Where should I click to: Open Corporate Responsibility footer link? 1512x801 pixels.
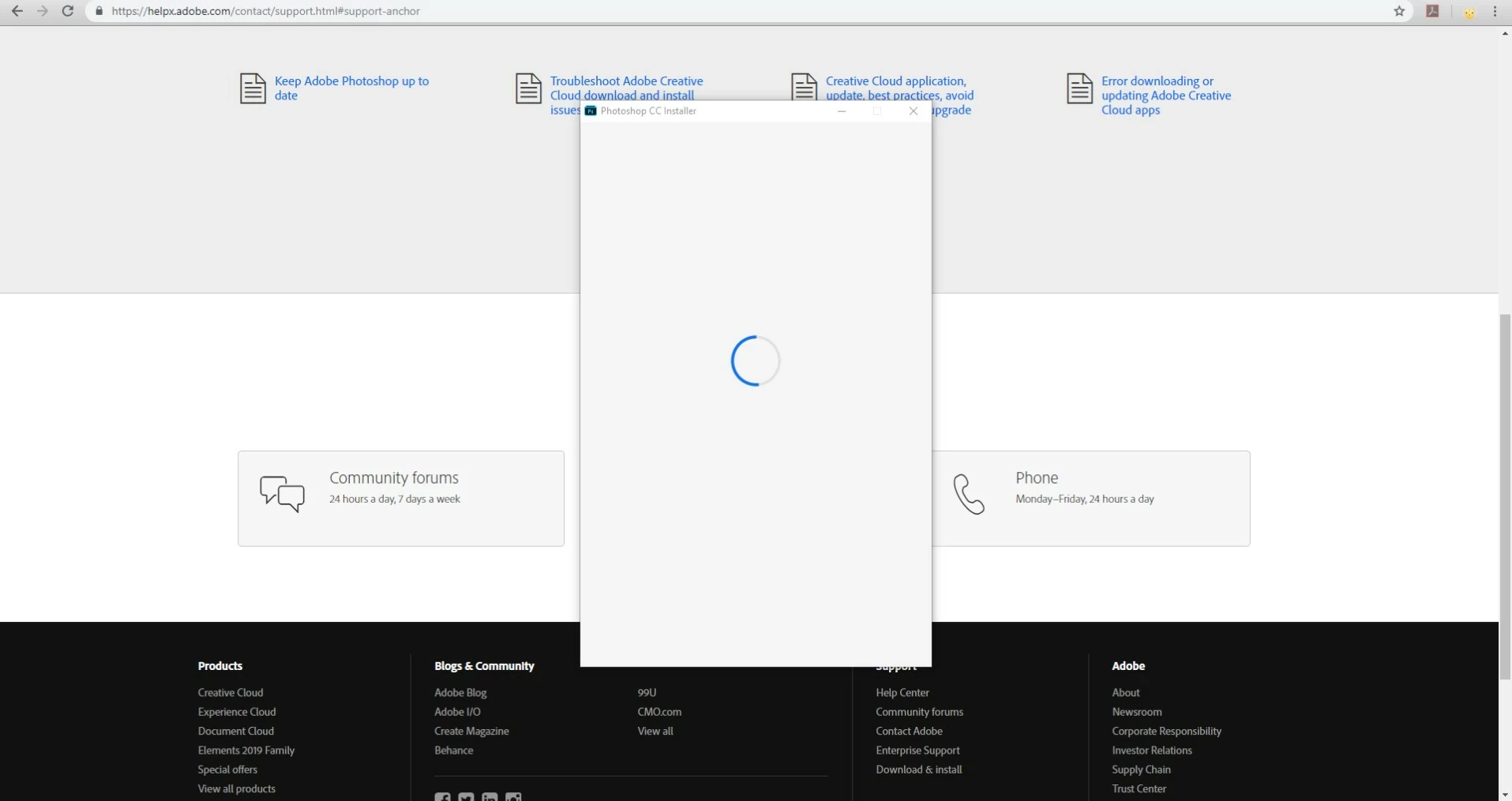tap(1166, 732)
